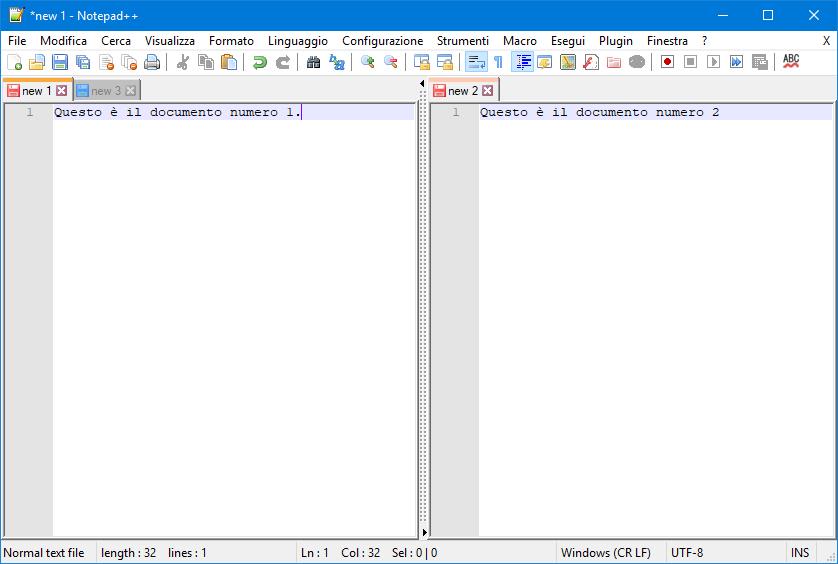Cut selection with the scissors icon
Screen dimensions: 838x564
click(x=183, y=62)
